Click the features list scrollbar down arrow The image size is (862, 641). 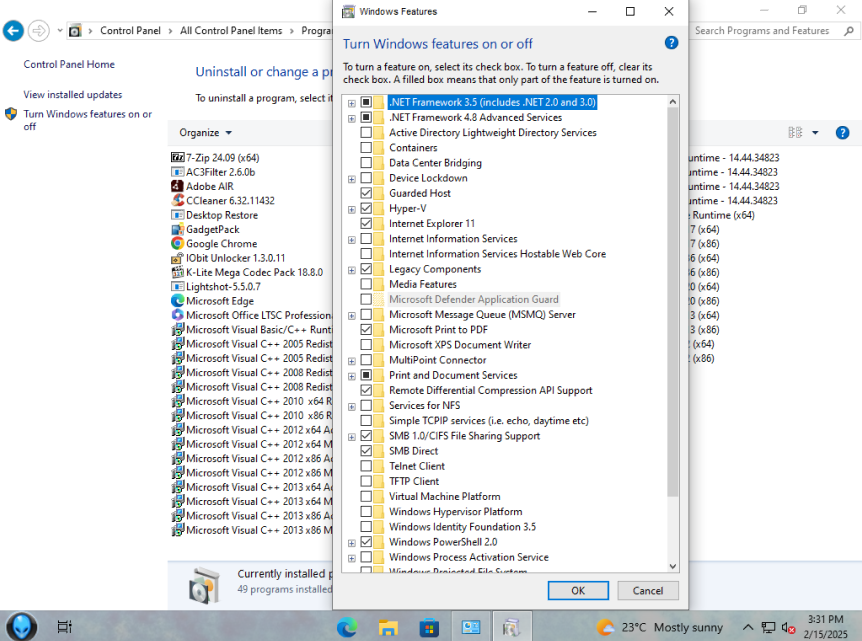click(673, 566)
